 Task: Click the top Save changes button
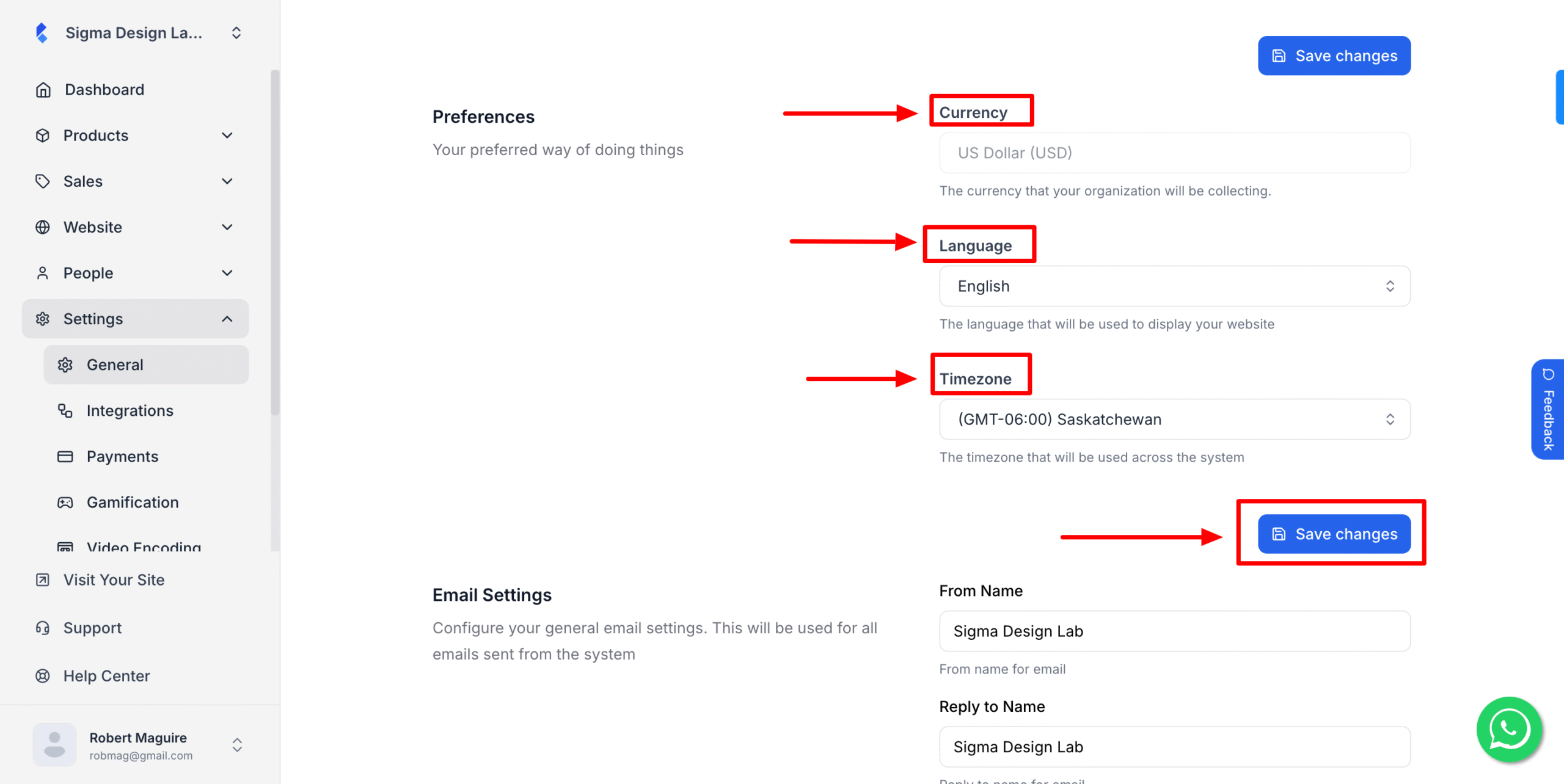click(x=1334, y=55)
